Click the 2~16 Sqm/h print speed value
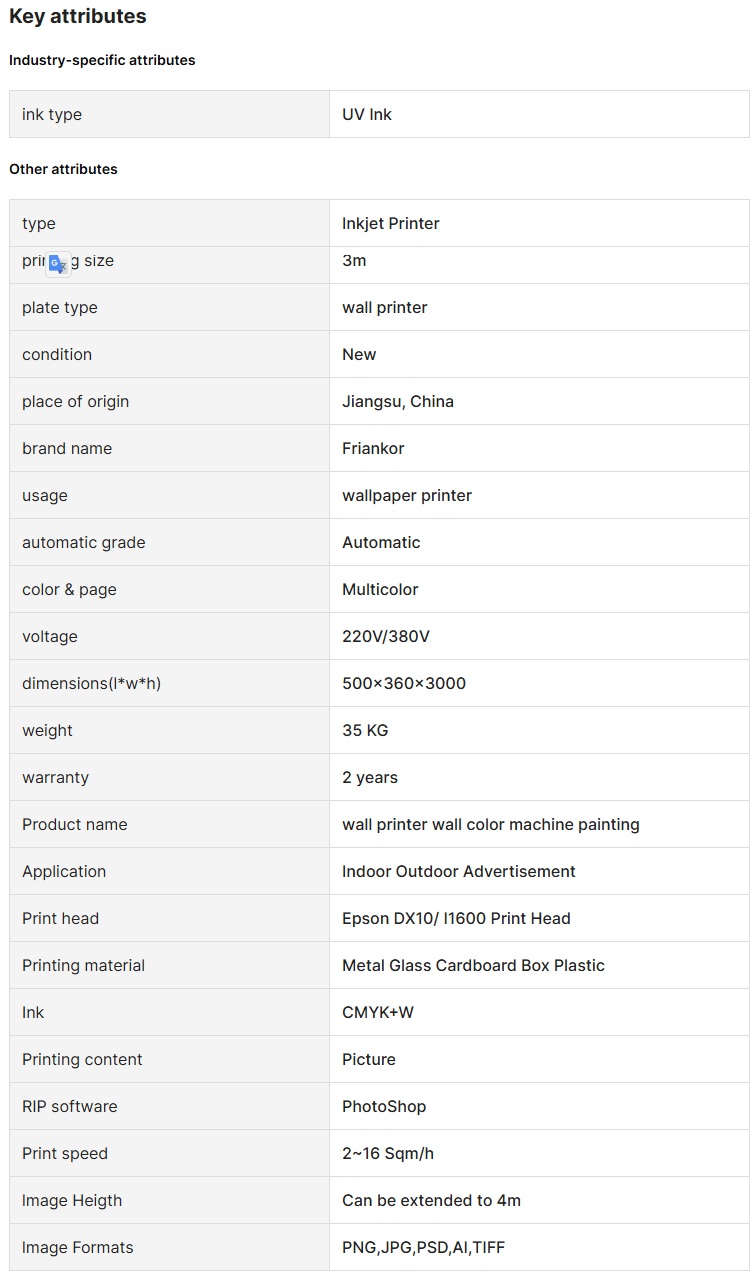The width and height of the screenshot is (755, 1277). [x=388, y=1153]
